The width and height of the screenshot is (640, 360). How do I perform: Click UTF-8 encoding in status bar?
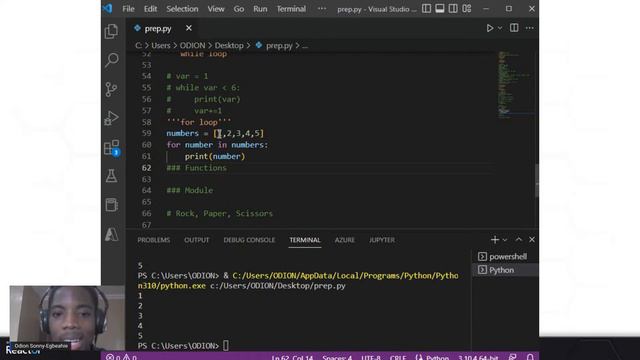point(371,358)
